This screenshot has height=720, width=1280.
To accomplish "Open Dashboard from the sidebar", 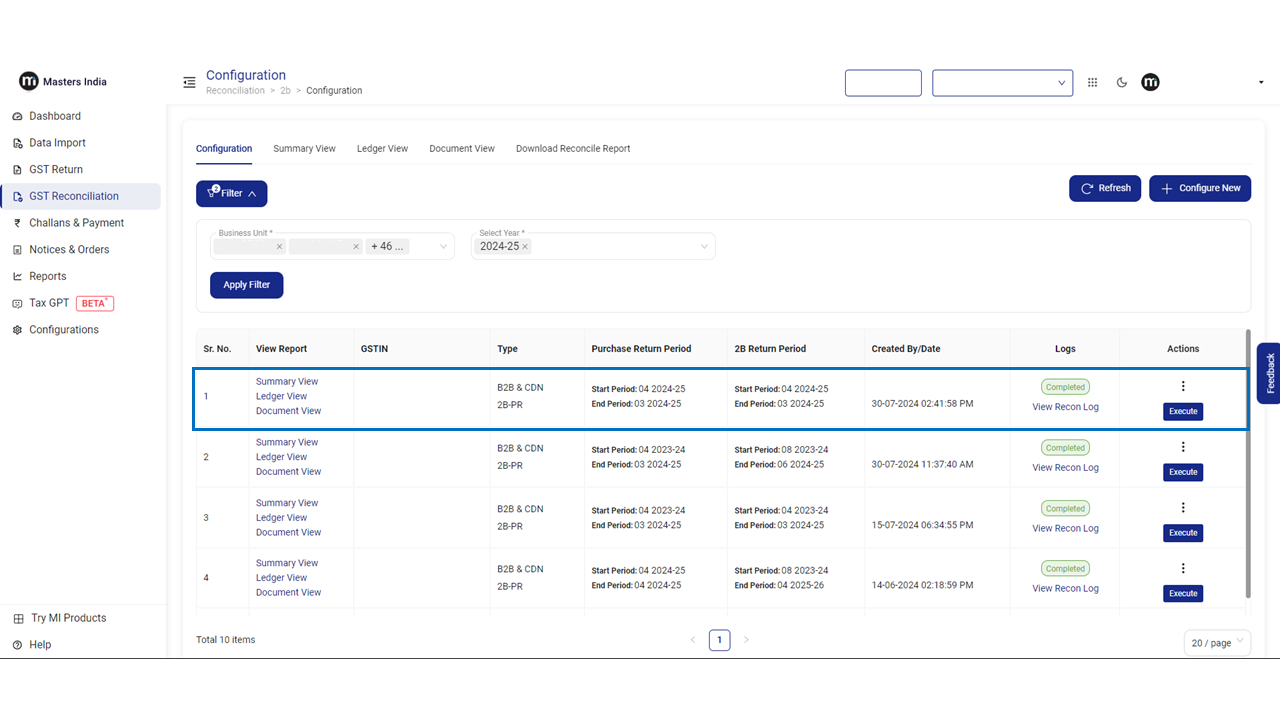I will (55, 116).
